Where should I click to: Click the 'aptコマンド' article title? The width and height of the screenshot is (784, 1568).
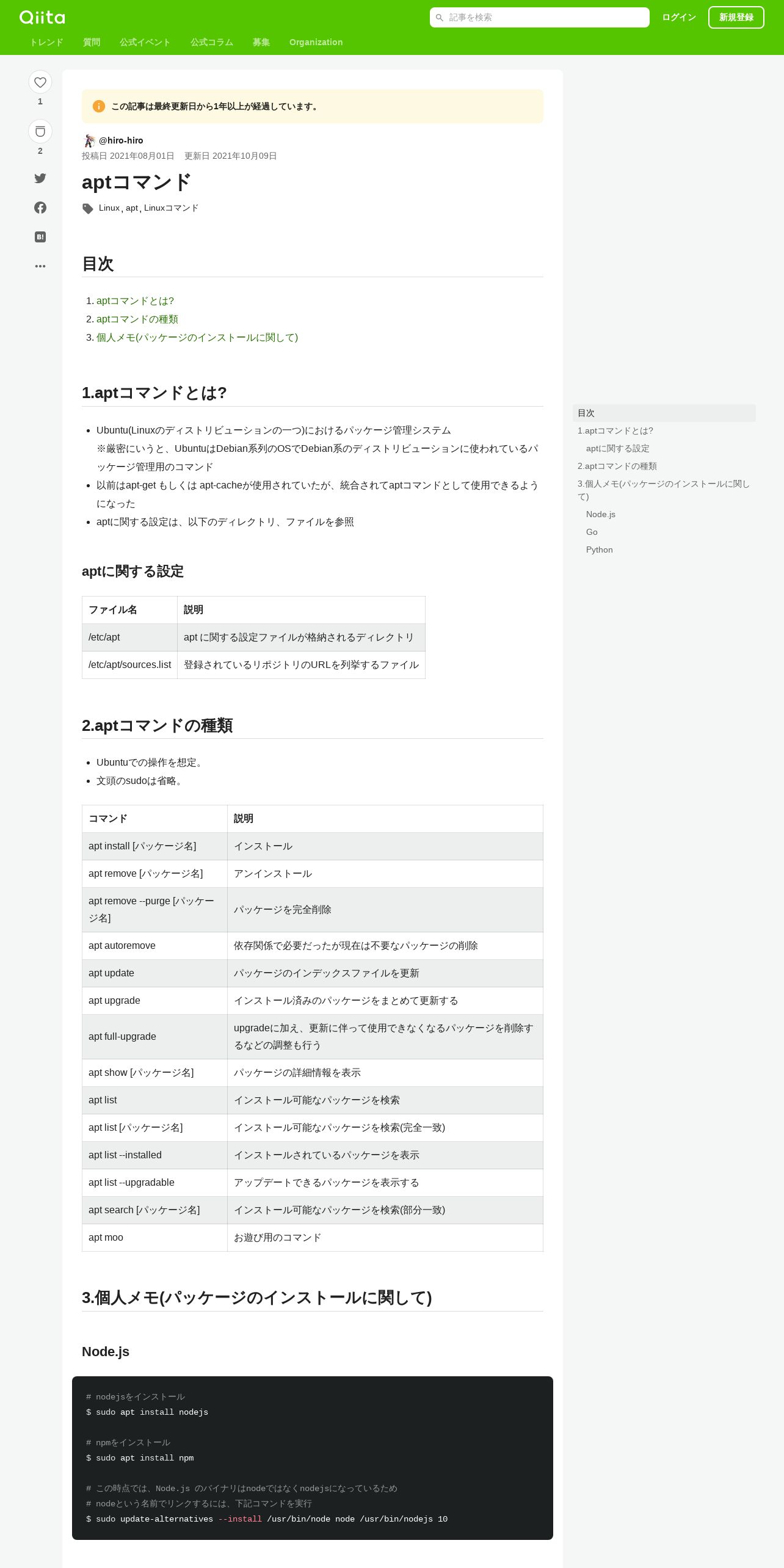point(137,183)
